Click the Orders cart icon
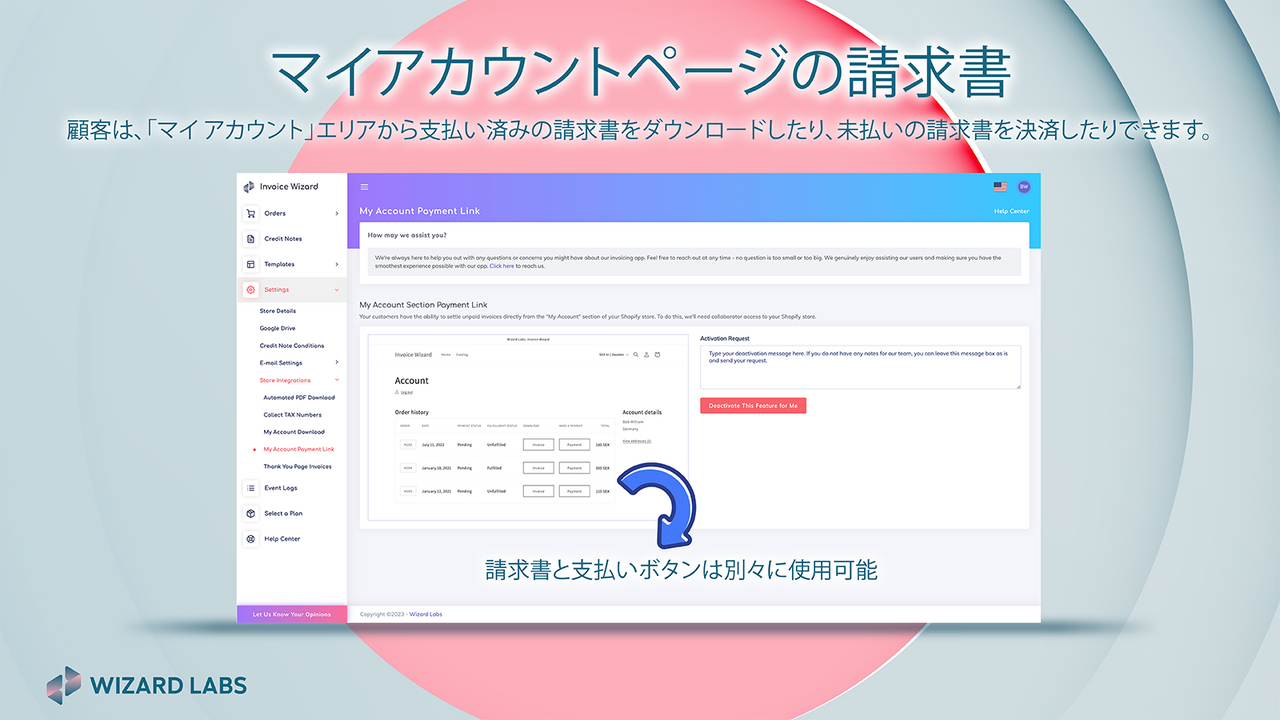The height and width of the screenshot is (720, 1280). pyautogui.click(x=251, y=213)
